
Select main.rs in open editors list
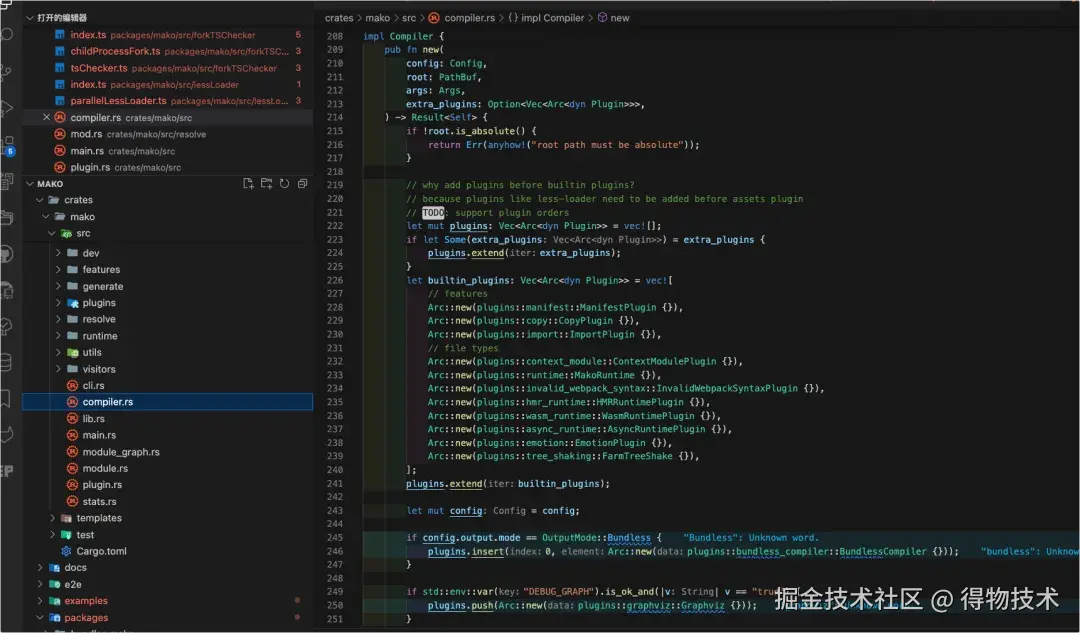tap(168, 151)
